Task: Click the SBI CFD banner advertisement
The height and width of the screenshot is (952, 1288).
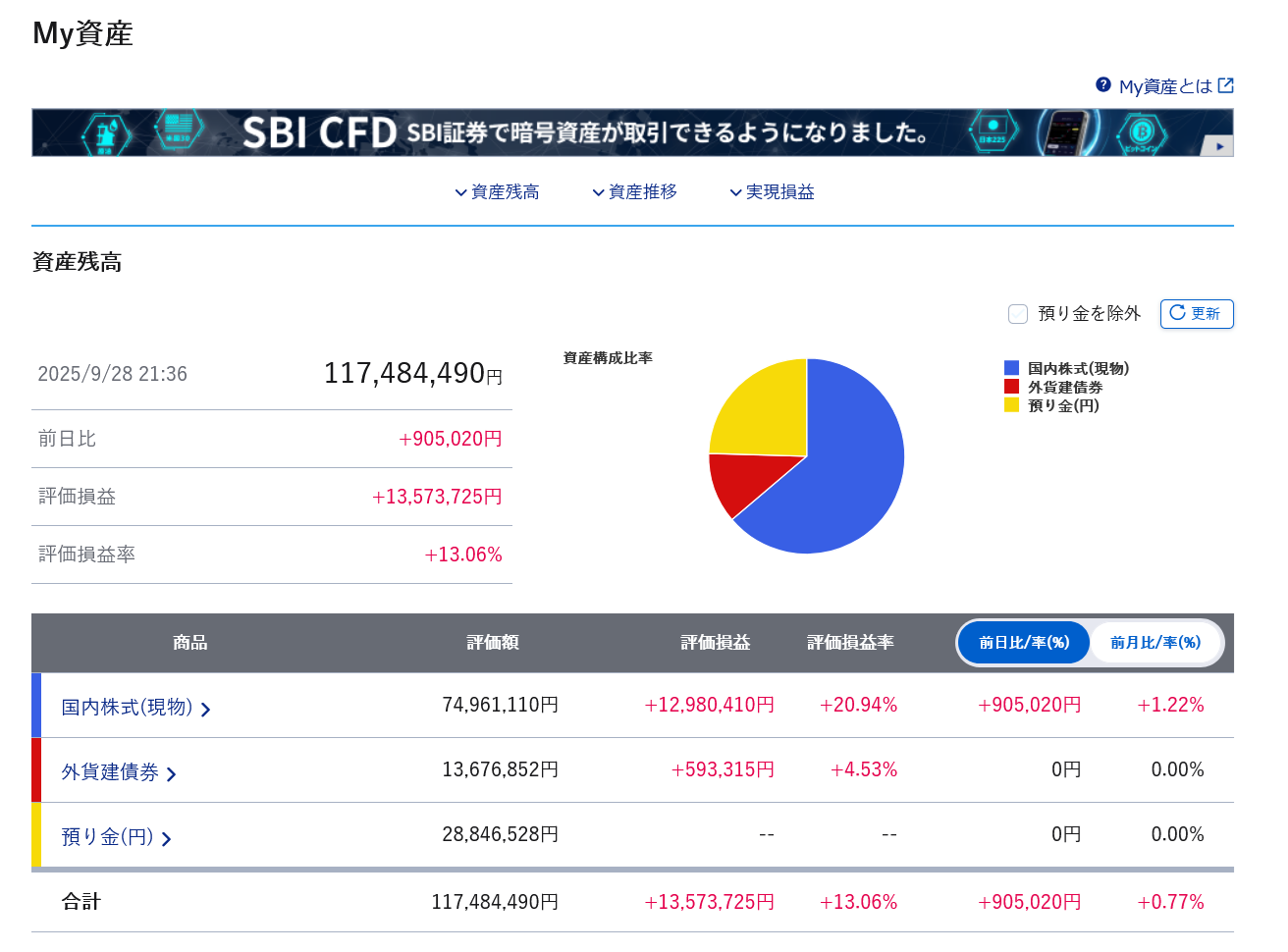Action: (x=589, y=132)
